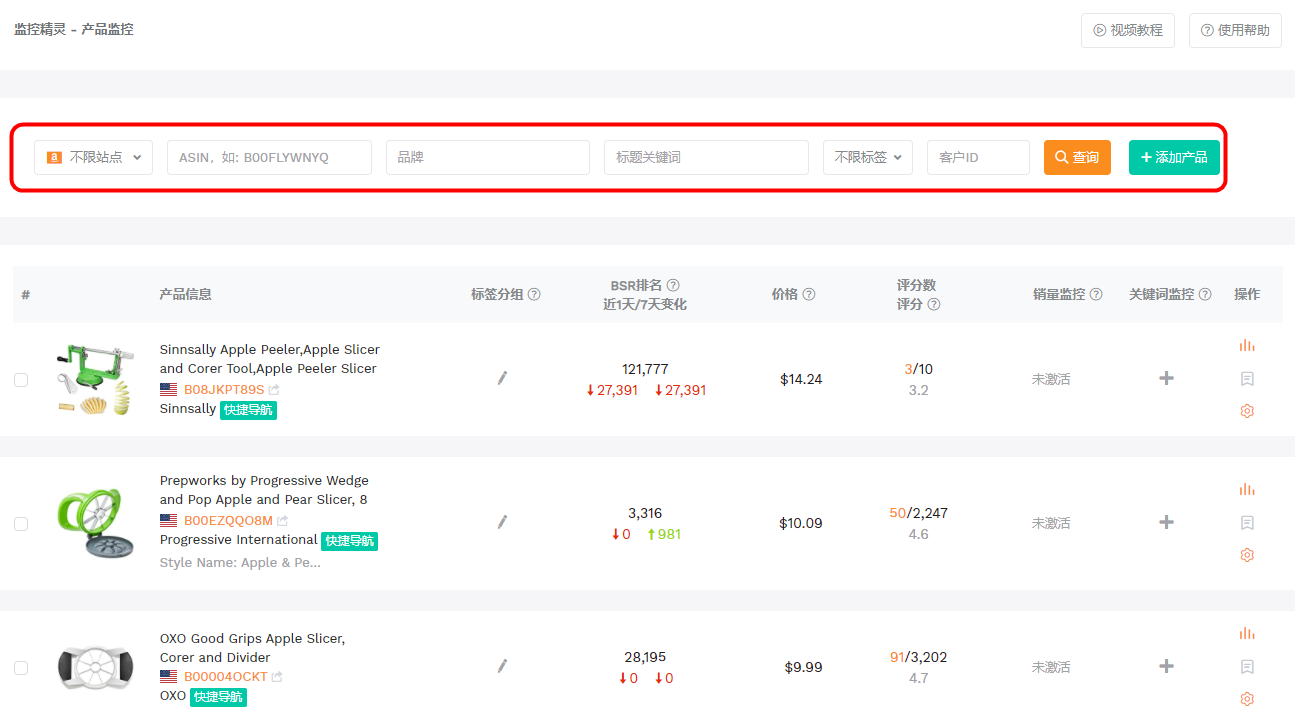Click the green 添加产品 button
Image resolution: width=1295 pixels, height=722 pixels.
coord(1174,157)
